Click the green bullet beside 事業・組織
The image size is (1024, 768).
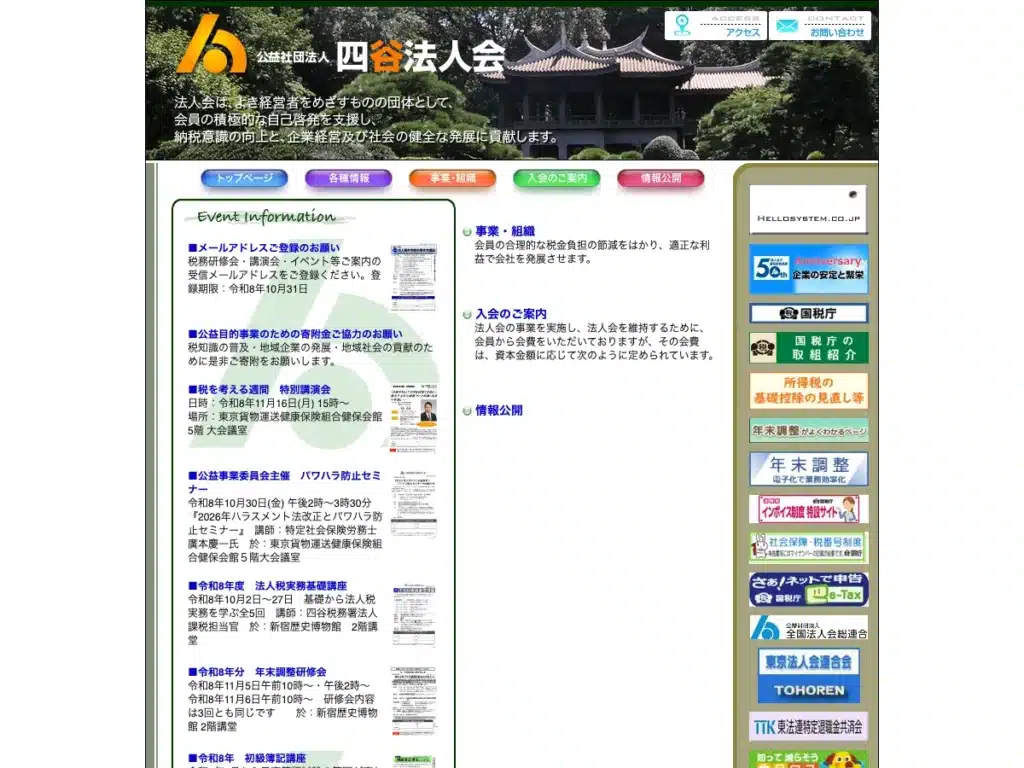click(x=467, y=232)
